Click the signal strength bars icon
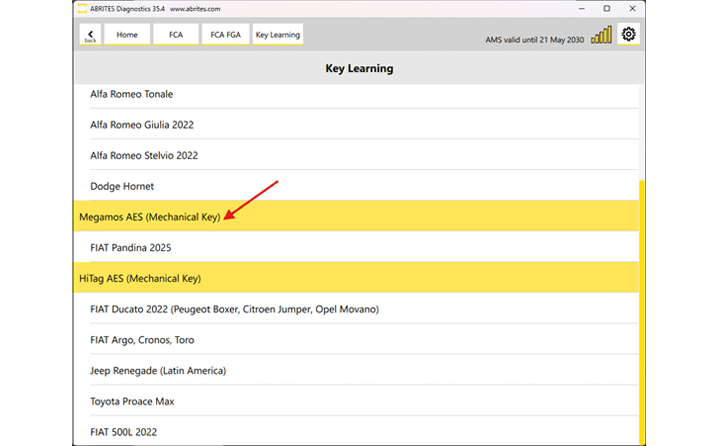Image resolution: width=719 pixels, height=446 pixels. click(601, 36)
